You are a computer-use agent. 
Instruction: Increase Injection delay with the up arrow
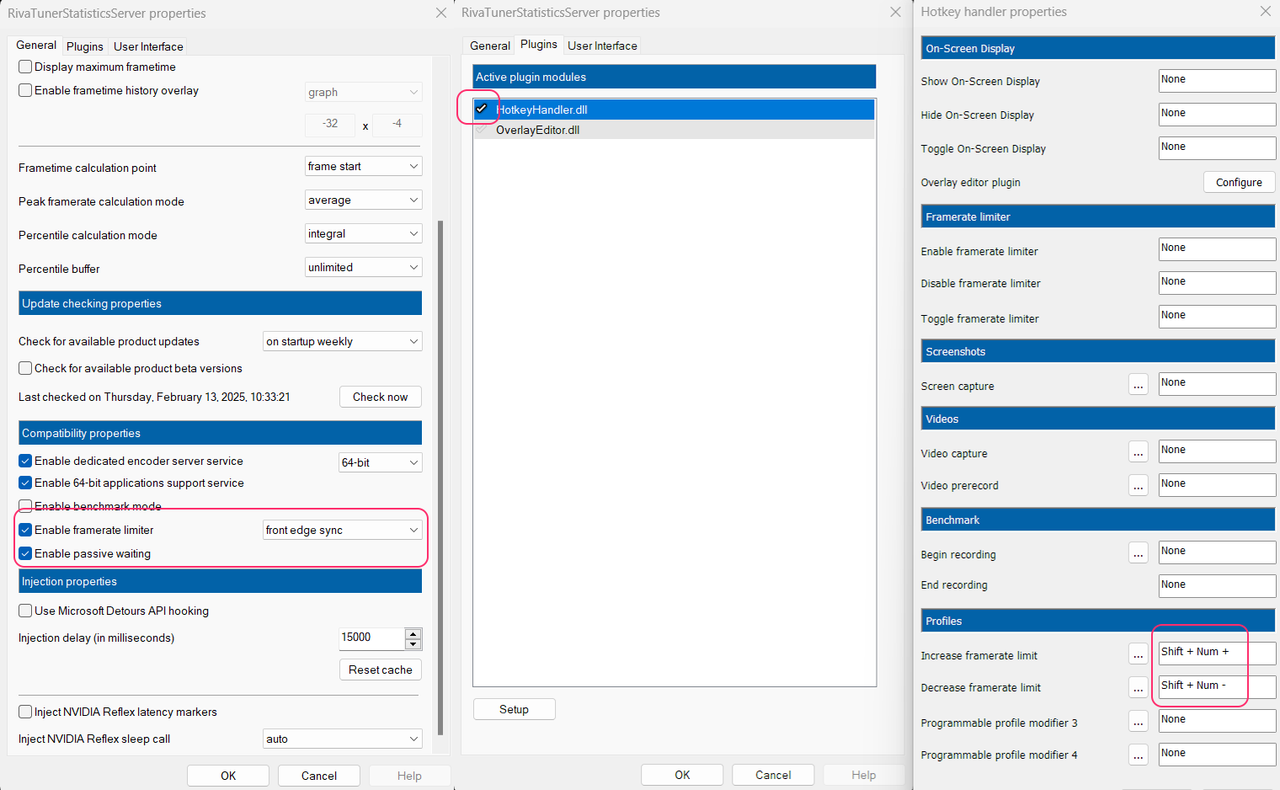[x=413, y=633]
